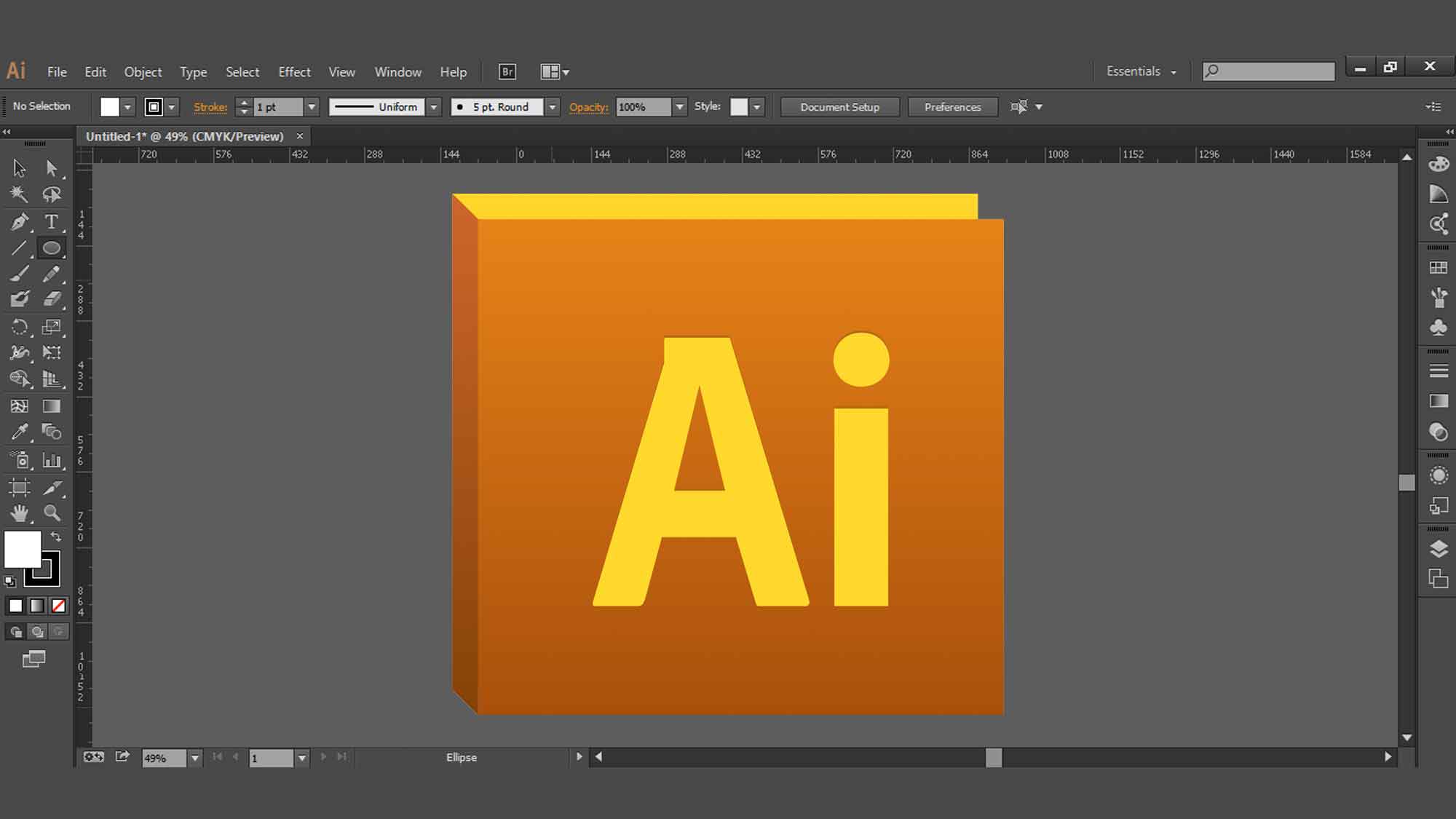The width and height of the screenshot is (1456, 819).
Task: Click the orange Opacity panel link
Action: coord(588,107)
